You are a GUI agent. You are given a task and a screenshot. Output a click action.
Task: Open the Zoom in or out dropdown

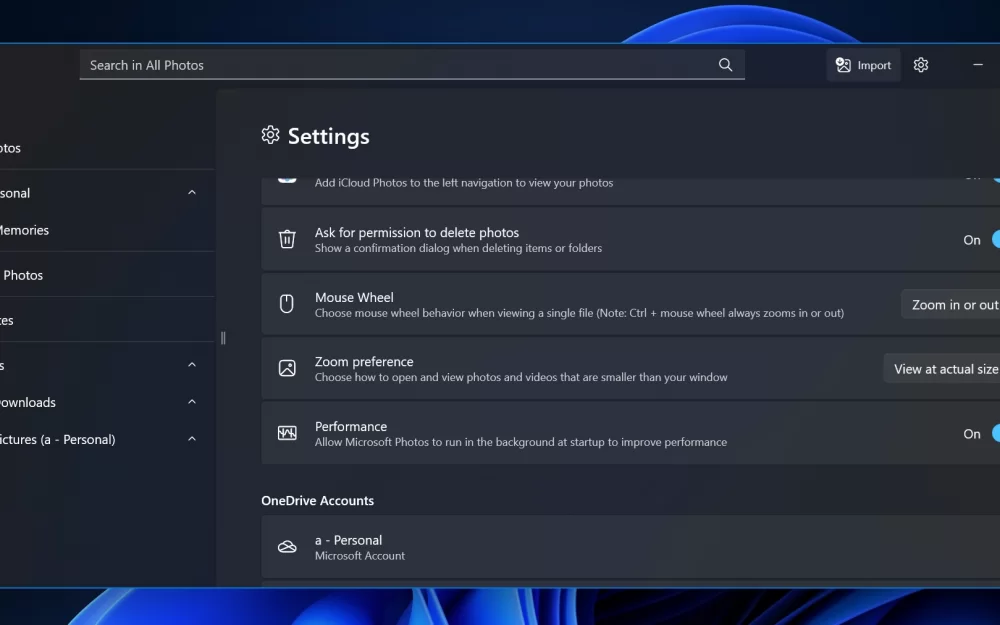coord(953,305)
